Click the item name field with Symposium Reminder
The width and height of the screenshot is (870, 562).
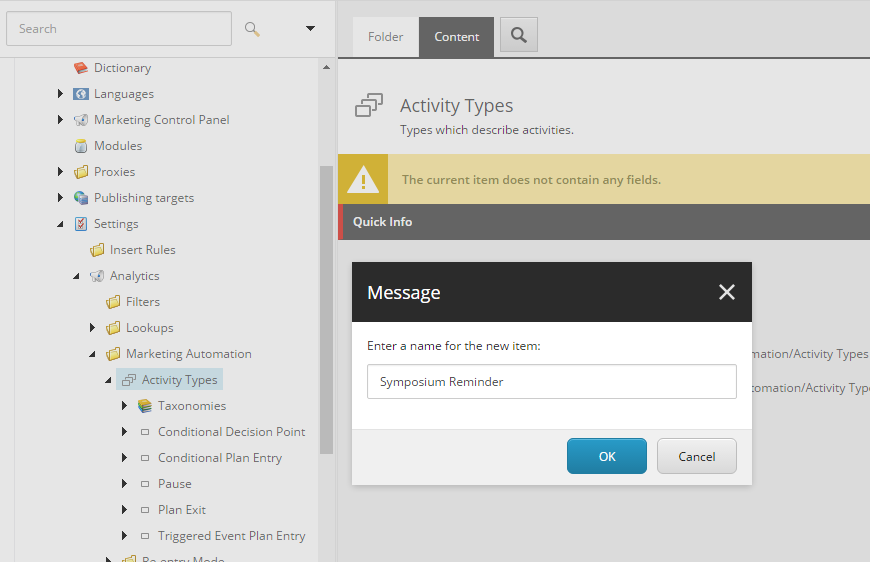click(x=552, y=382)
